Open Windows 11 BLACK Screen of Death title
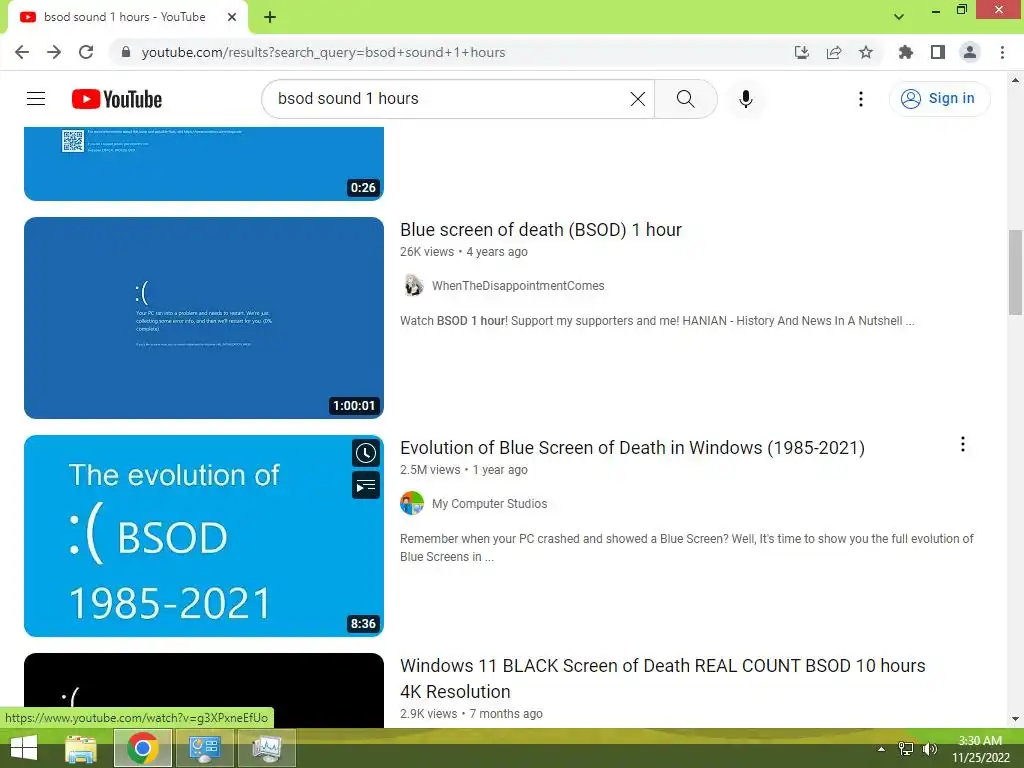 662,679
